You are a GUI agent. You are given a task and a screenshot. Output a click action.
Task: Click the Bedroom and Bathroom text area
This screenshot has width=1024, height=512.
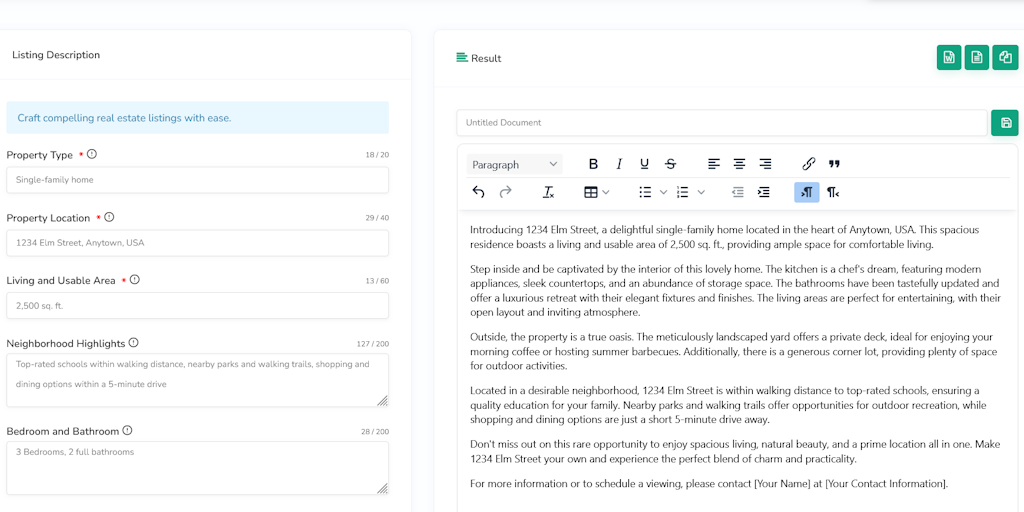tap(197, 468)
